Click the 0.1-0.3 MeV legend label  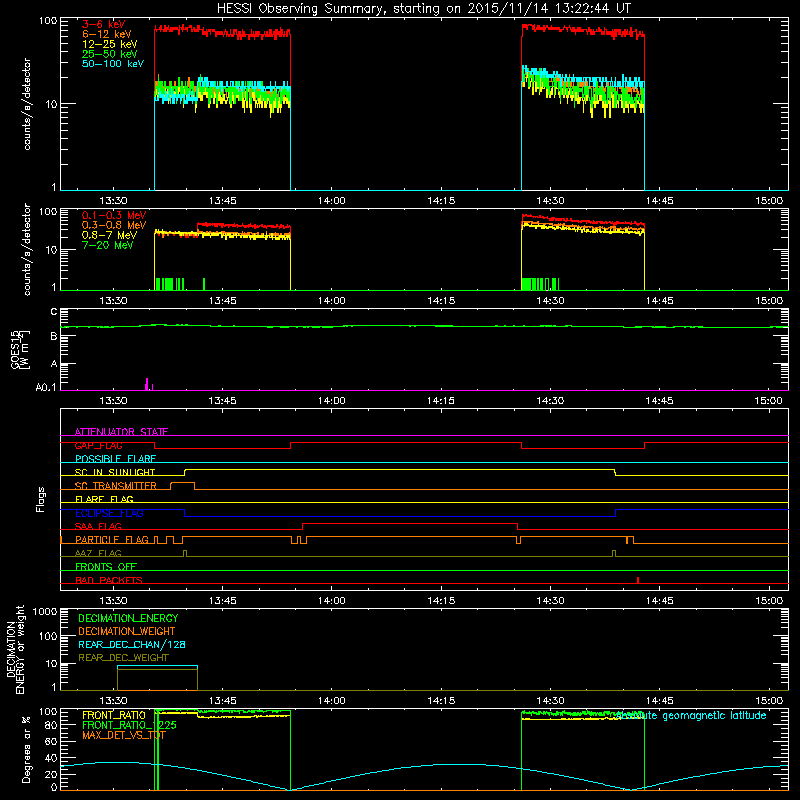point(114,215)
